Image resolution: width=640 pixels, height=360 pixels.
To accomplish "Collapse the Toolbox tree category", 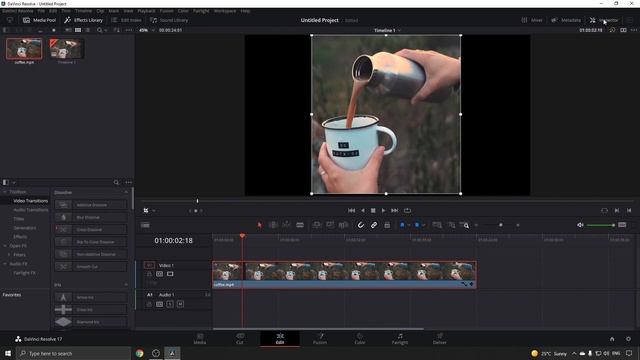I will pyautogui.click(x=5, y=192).
